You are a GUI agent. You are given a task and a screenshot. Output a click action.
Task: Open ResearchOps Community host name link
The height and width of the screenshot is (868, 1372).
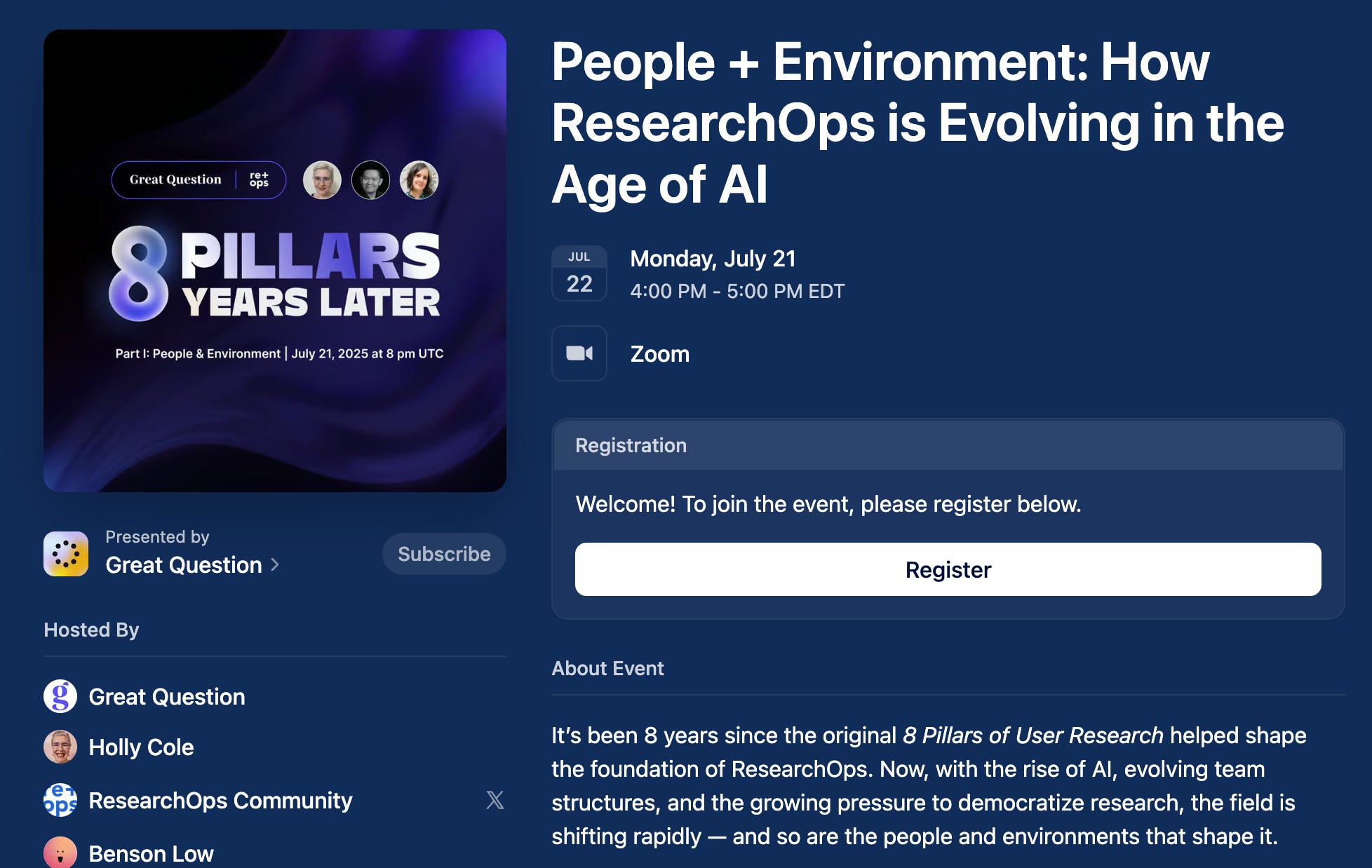(x=220, y=801)
